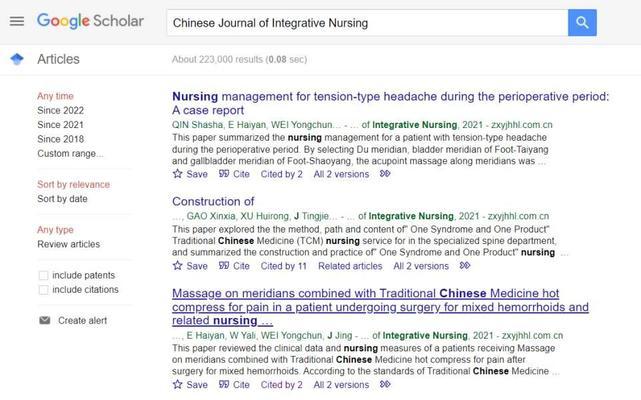Click star icon for tension-type headache result

pos(177,174)
